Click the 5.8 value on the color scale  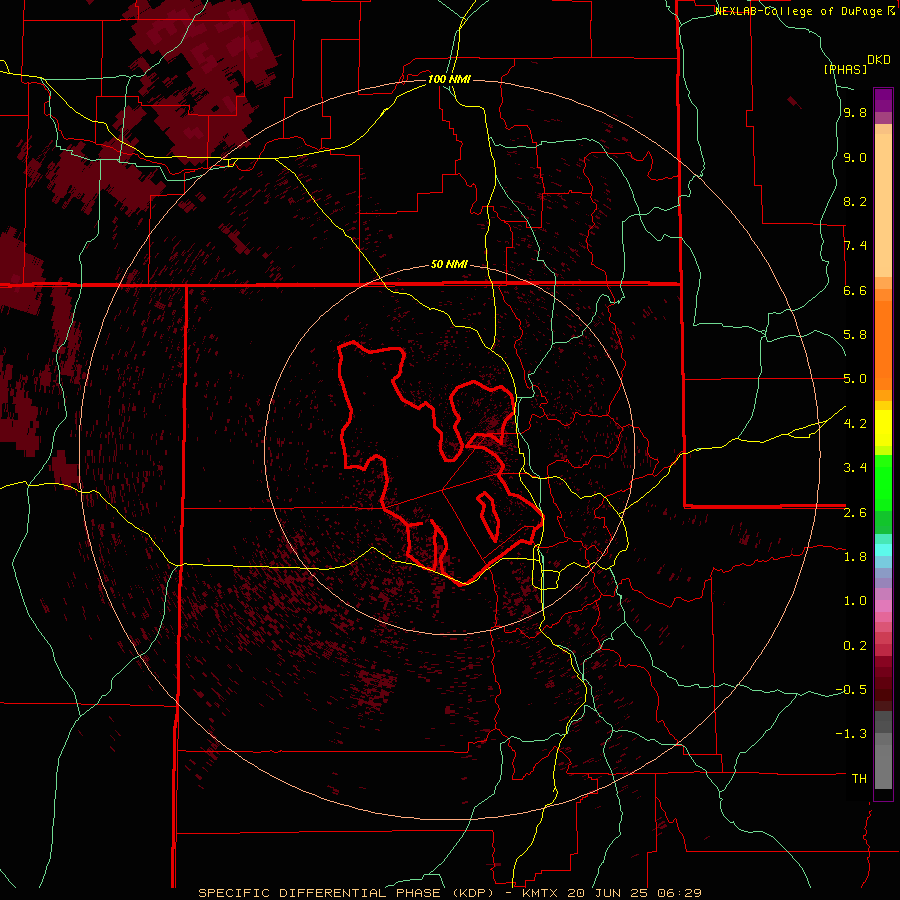855,335
